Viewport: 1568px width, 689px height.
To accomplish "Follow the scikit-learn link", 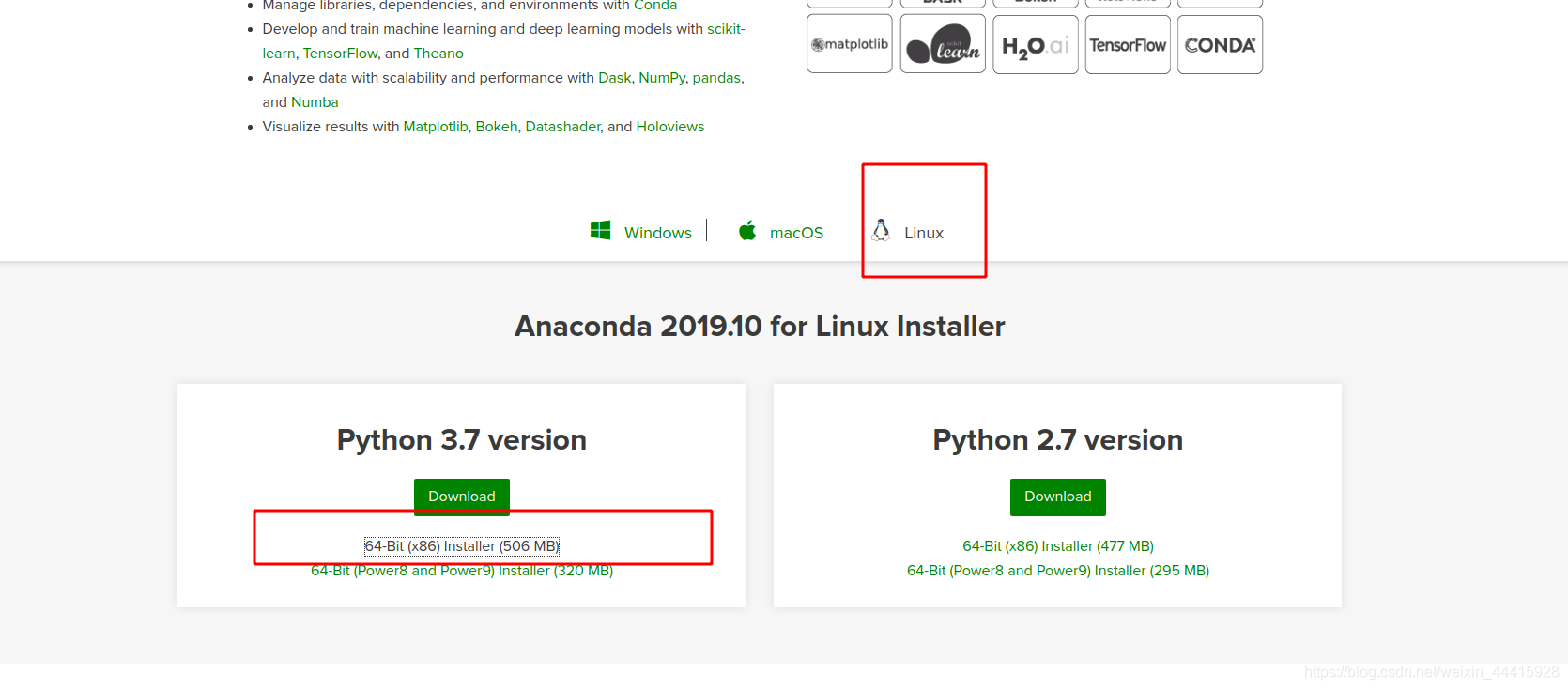I will (726, 29).
